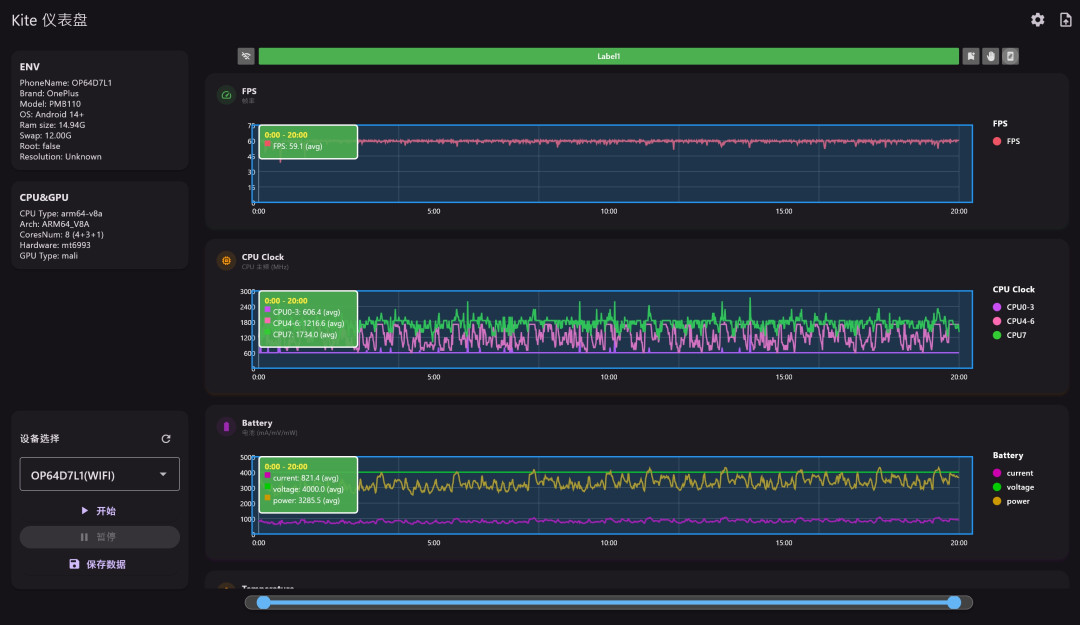
Task: Click the device icon after the hand tool
Action: point(1010,57)
